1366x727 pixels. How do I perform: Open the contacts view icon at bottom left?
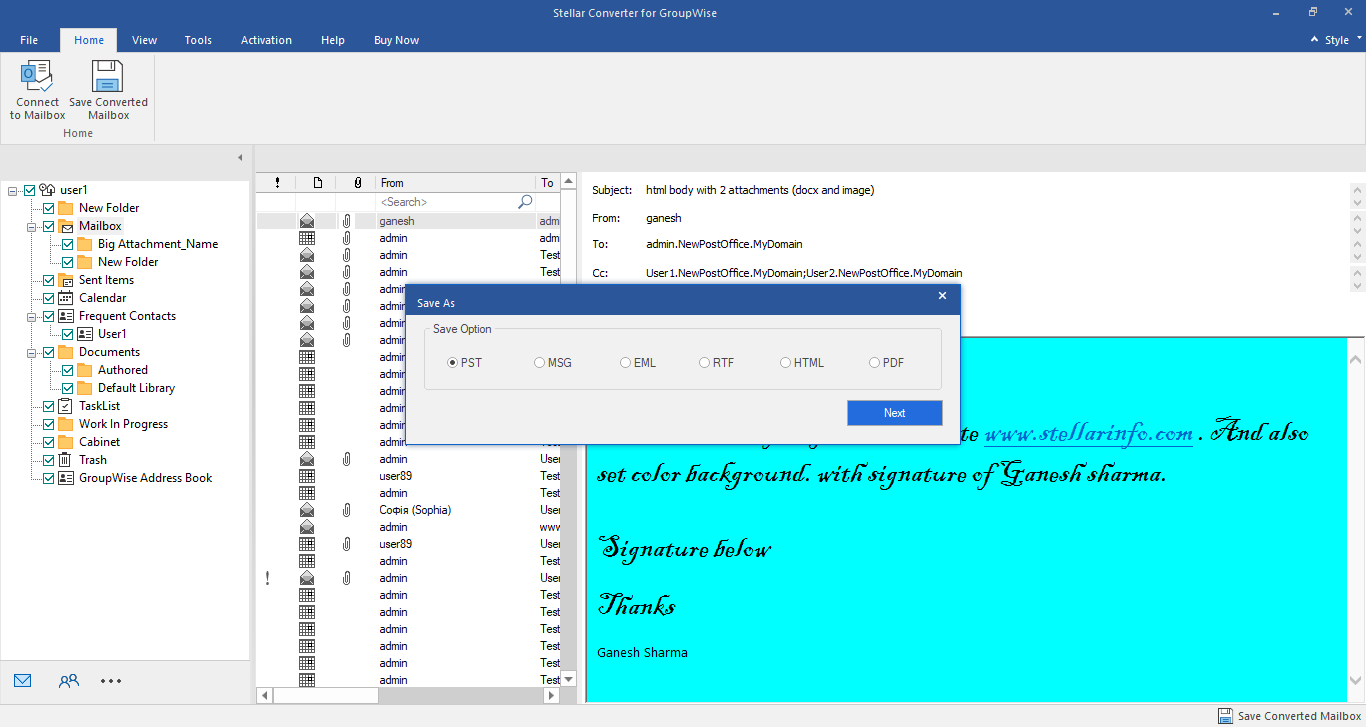[x=68, y=681]
